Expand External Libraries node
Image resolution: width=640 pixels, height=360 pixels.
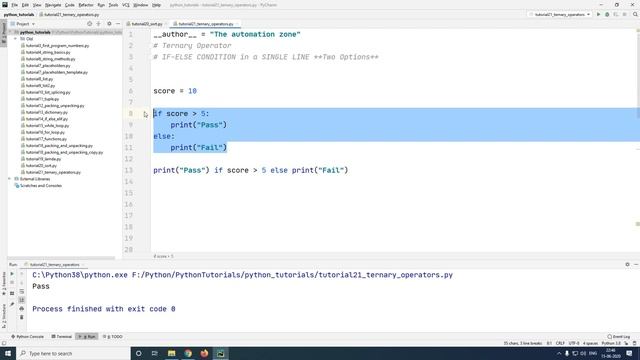(10, 179)
